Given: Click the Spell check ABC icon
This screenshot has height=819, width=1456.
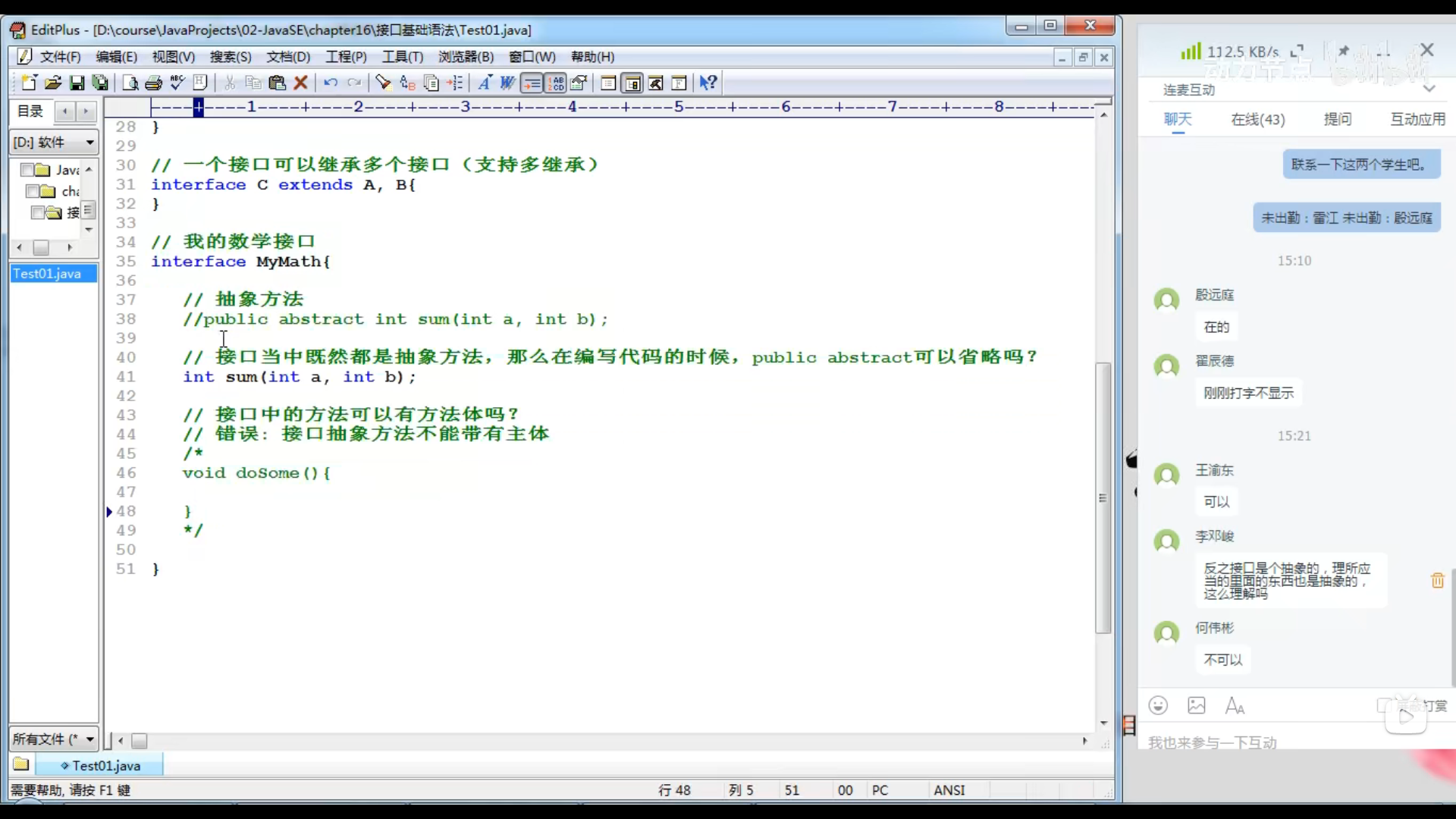Looking at the screenshot, I should [177, 83].
